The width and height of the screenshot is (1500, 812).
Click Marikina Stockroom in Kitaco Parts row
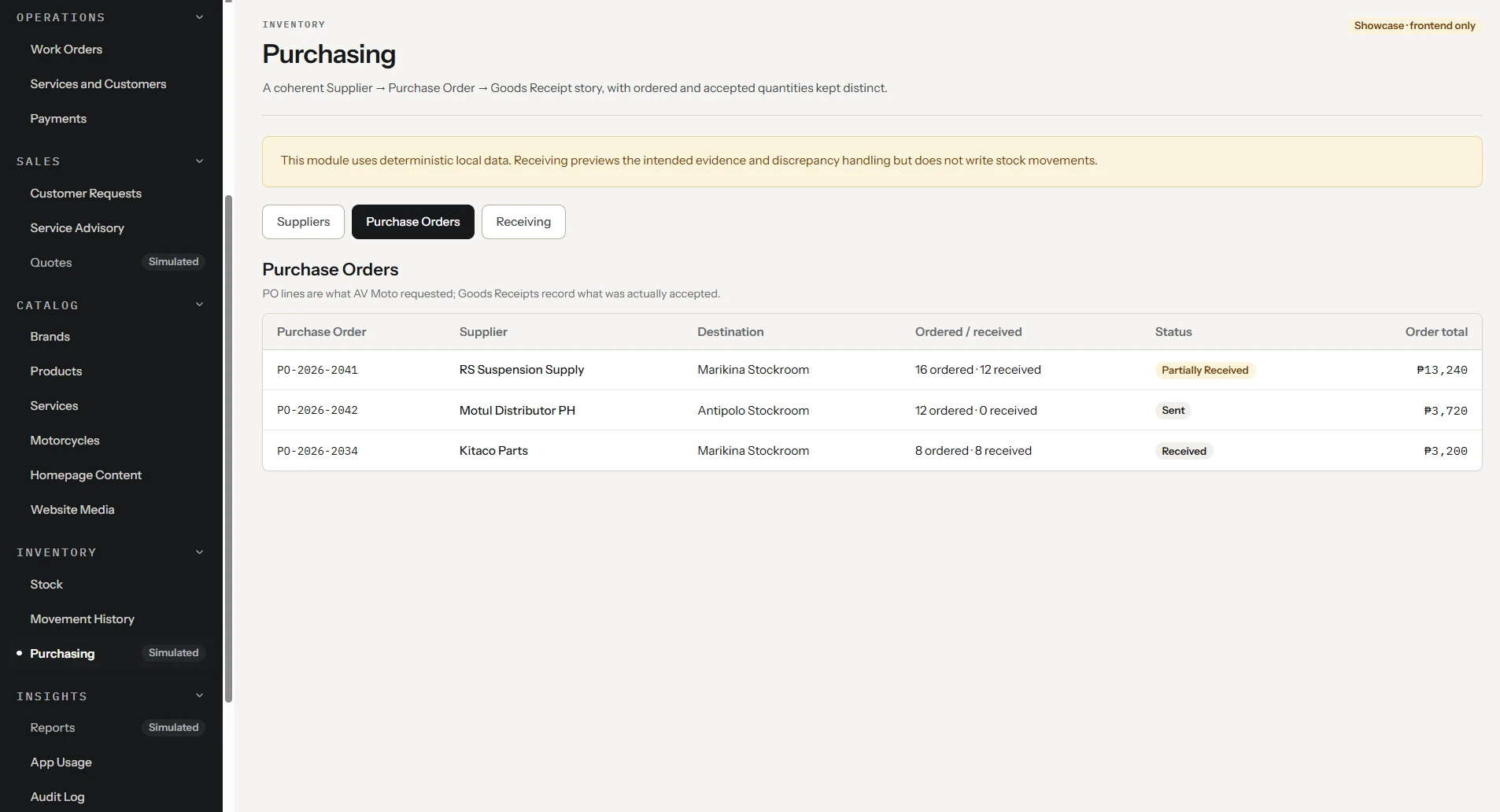pyautogui.click(x=753, y=451)
